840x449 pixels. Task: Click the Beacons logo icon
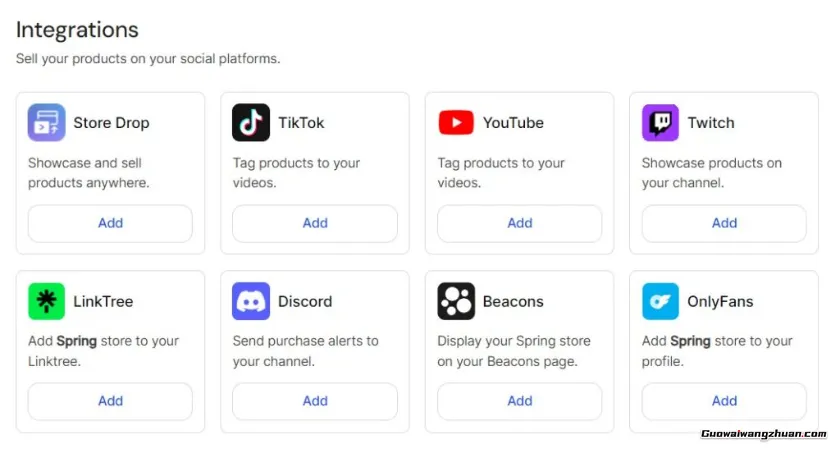tap(456, 301)
